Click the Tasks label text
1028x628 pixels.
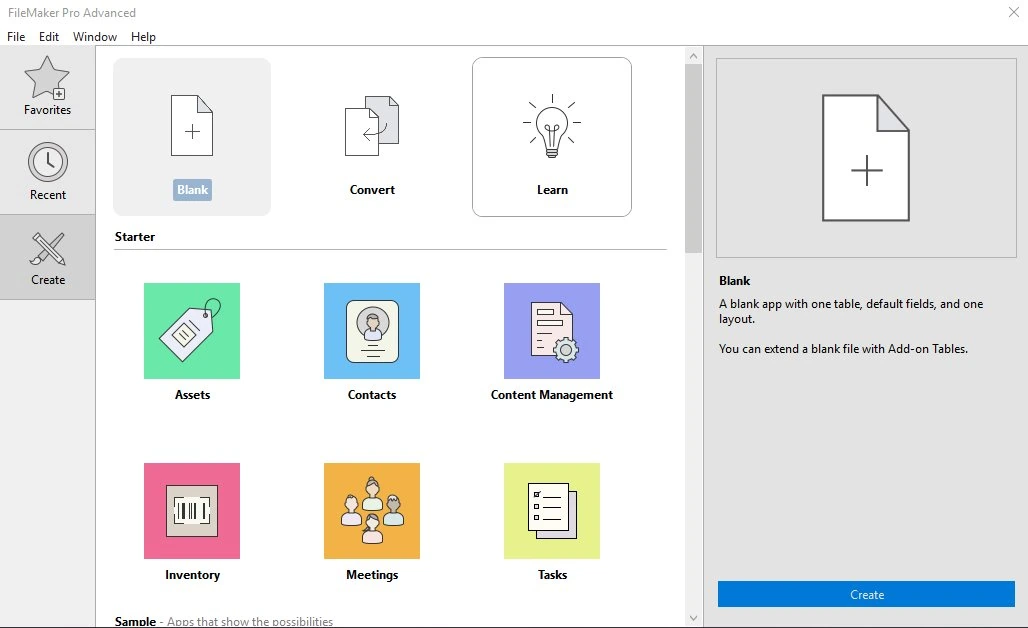(x=552, y=575)
